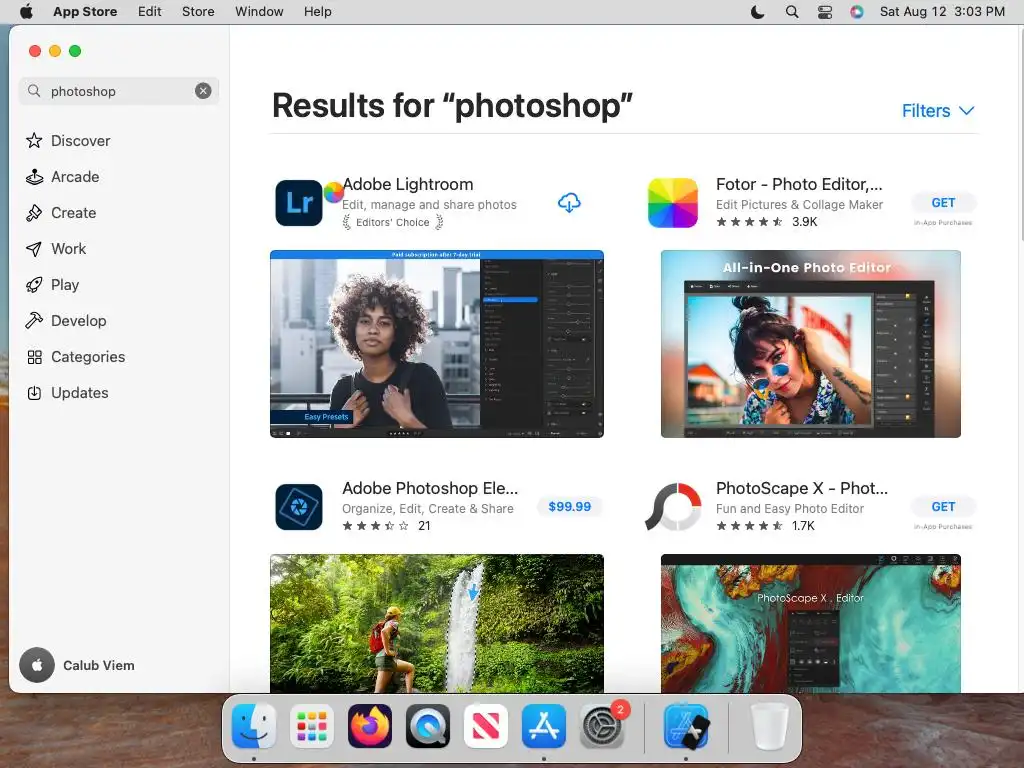
Task: Open the Calub Viem account profile
Action: point(77,665)
